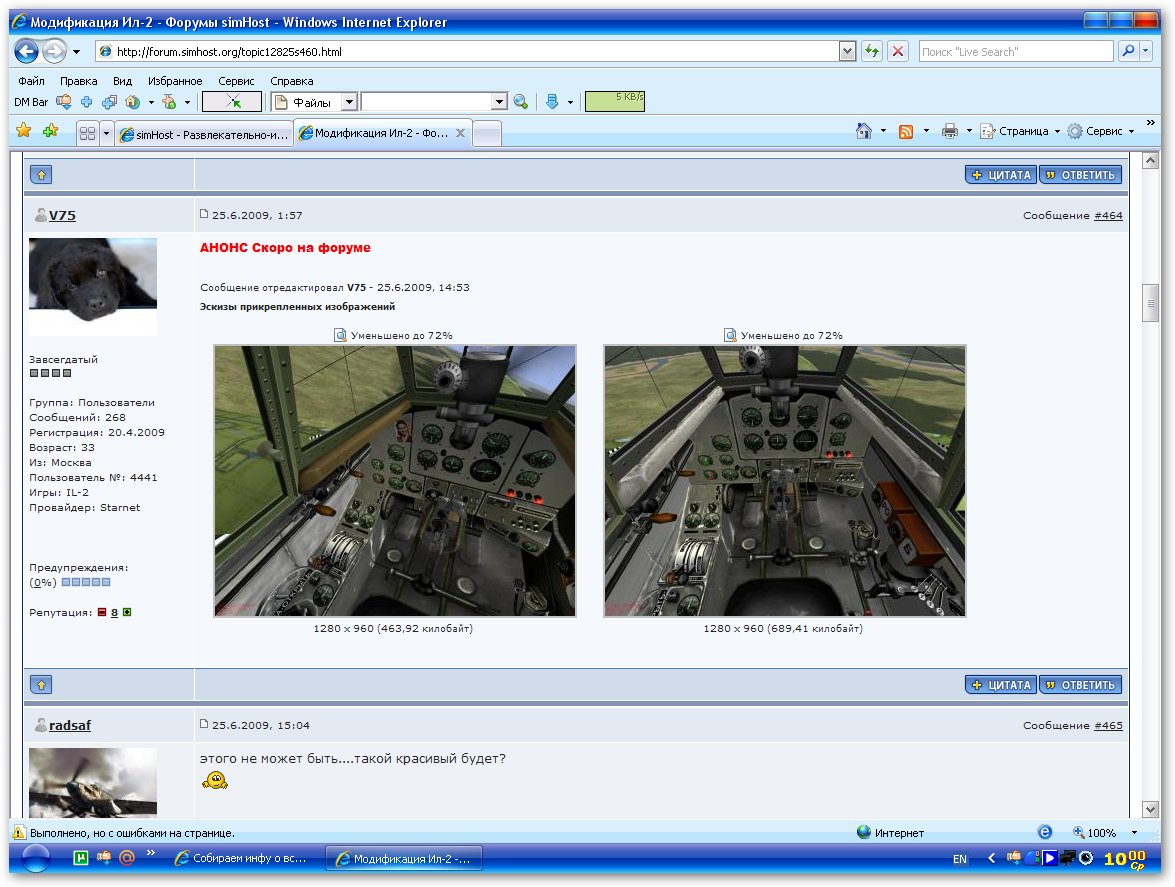
Task: Expand the command bar overflow chevron
Action: (1151, 123)
